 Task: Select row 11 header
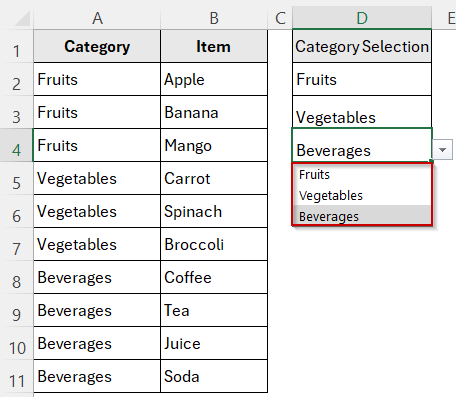point(16,377)
